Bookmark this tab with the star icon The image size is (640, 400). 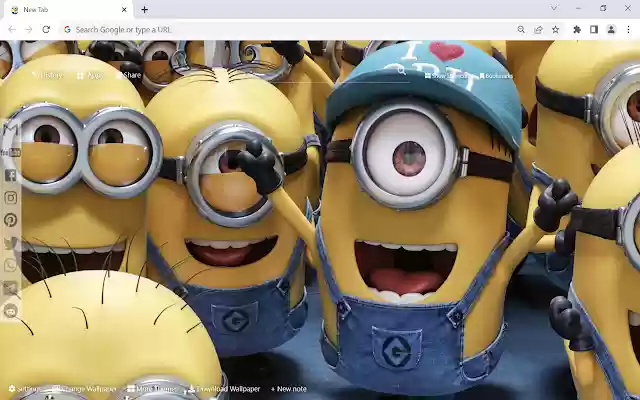click(x=556, y=29)
